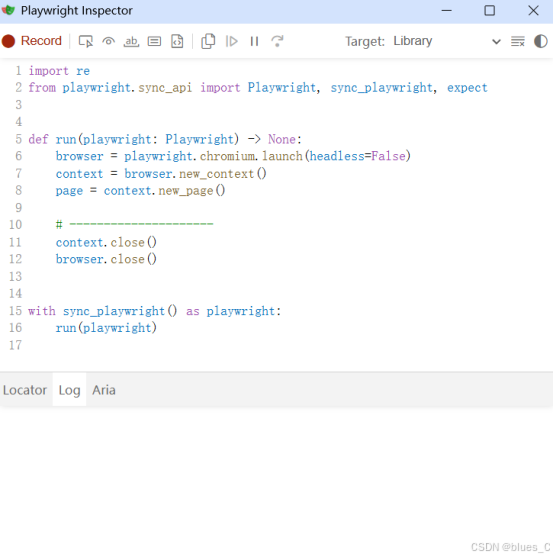This screenshot has height=558, width=554.
Task: Open the Target Library dropdown
Action: click(448, 41)
